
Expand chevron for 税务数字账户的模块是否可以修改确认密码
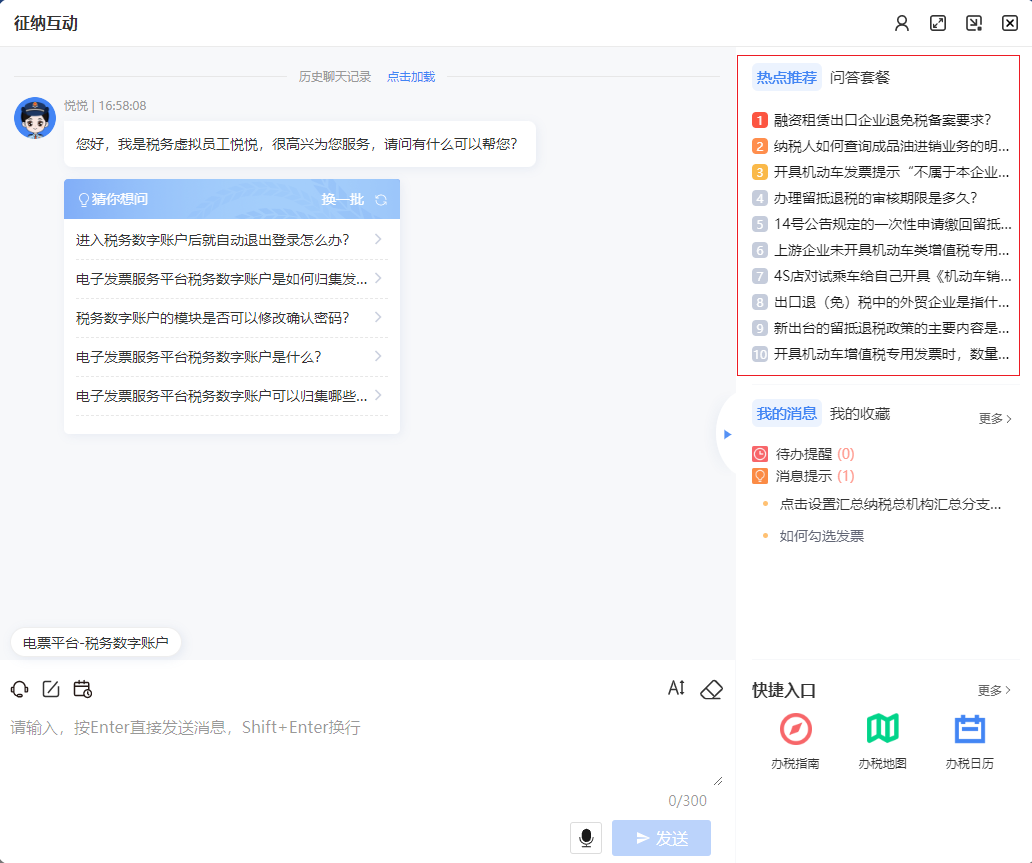[378, 317]
